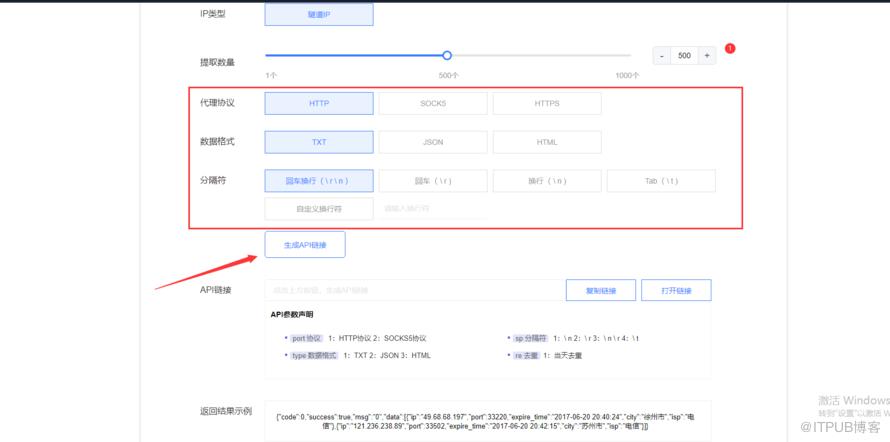
Task: Click the 代理协议 label
Action: (217, 103)
